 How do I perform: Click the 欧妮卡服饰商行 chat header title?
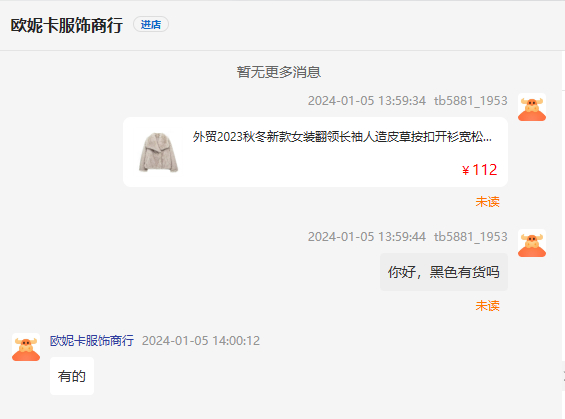(x=67, y=25)
